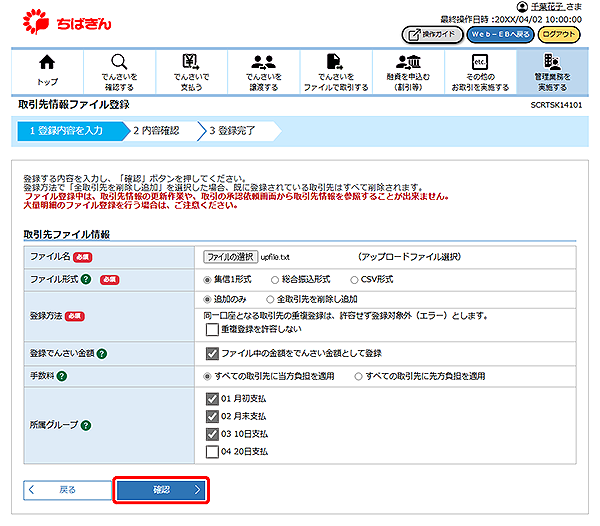
Task: Open the 操作ガイド button
Action: click(x=432, y=35)
